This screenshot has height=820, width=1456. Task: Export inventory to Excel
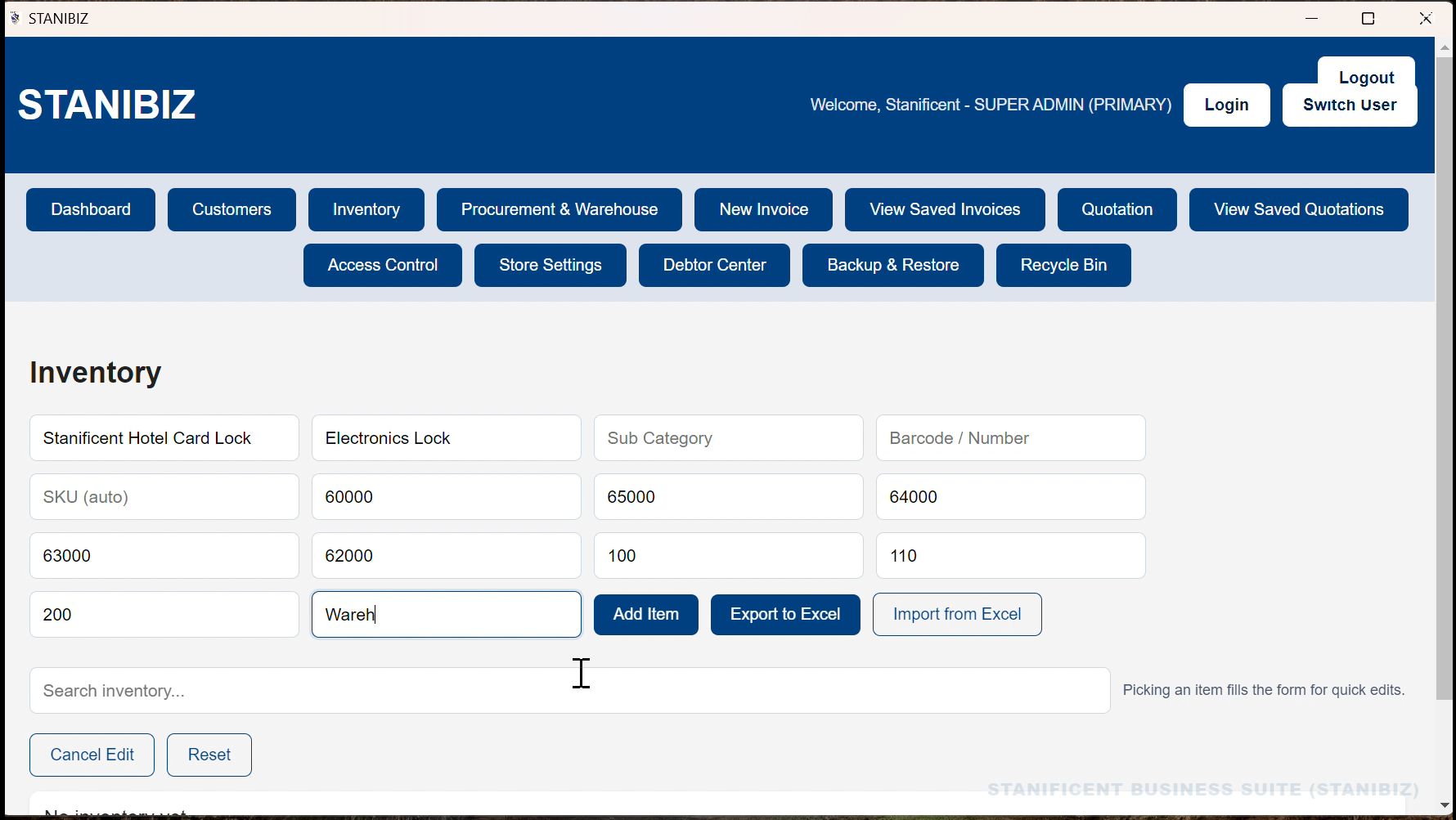coord(784,614)
